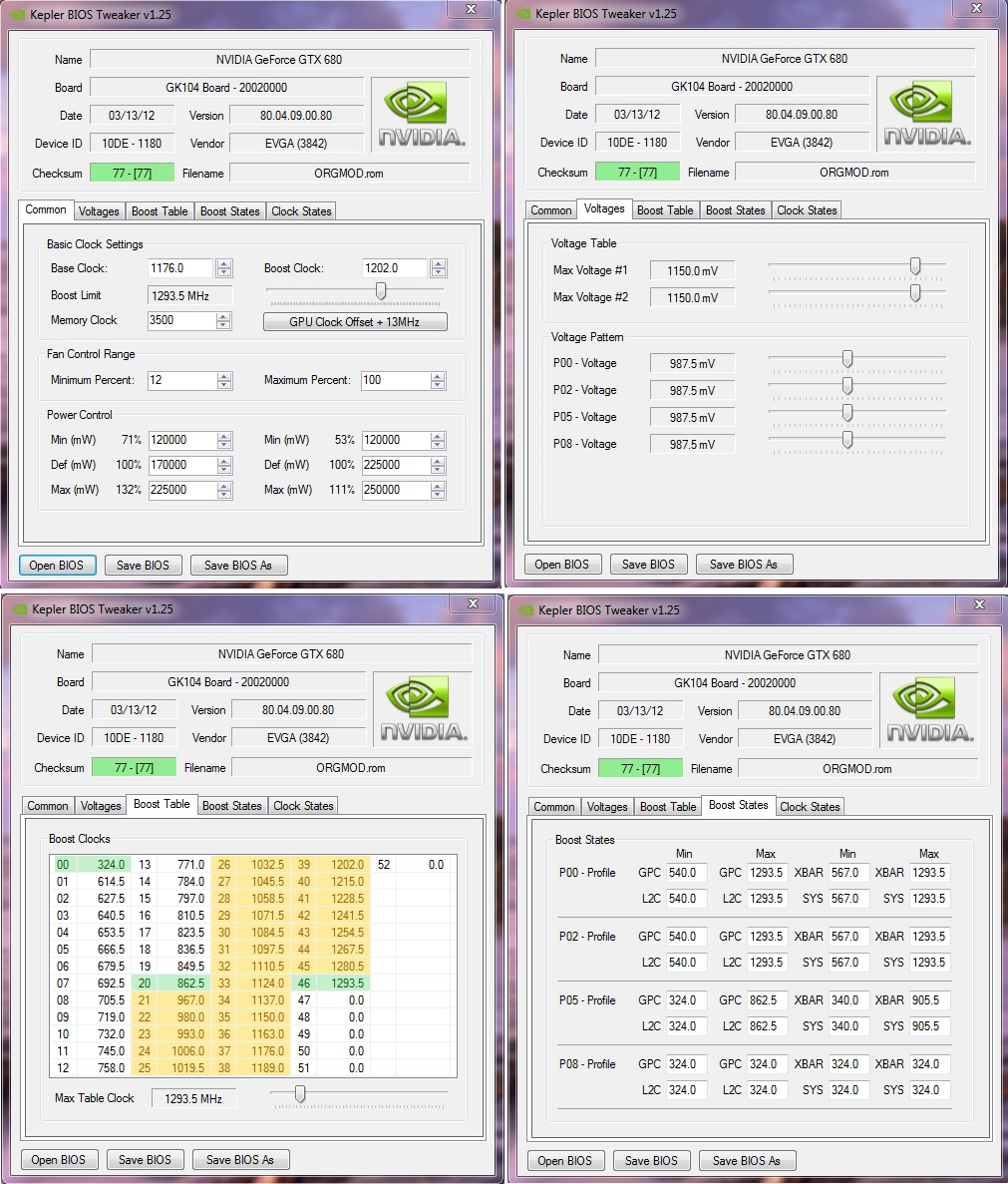
Task: Click Save BIOS As in Boost Table window
Action: [x=240, y=1160]
